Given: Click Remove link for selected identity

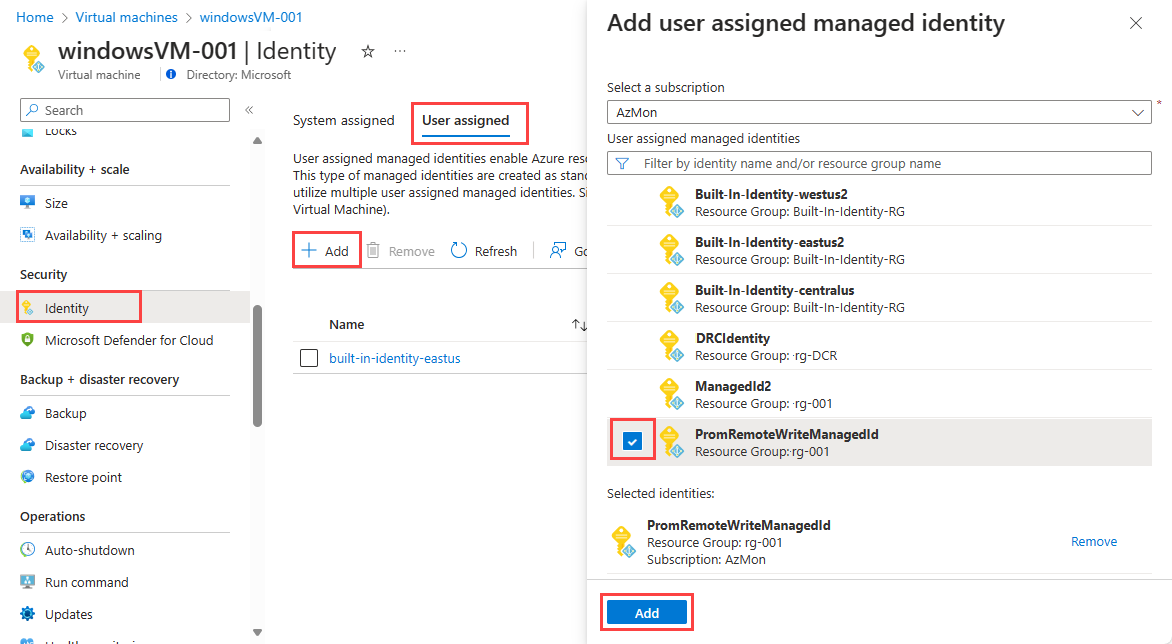Looking at the screenshot, I should (x=1094, y=542).
